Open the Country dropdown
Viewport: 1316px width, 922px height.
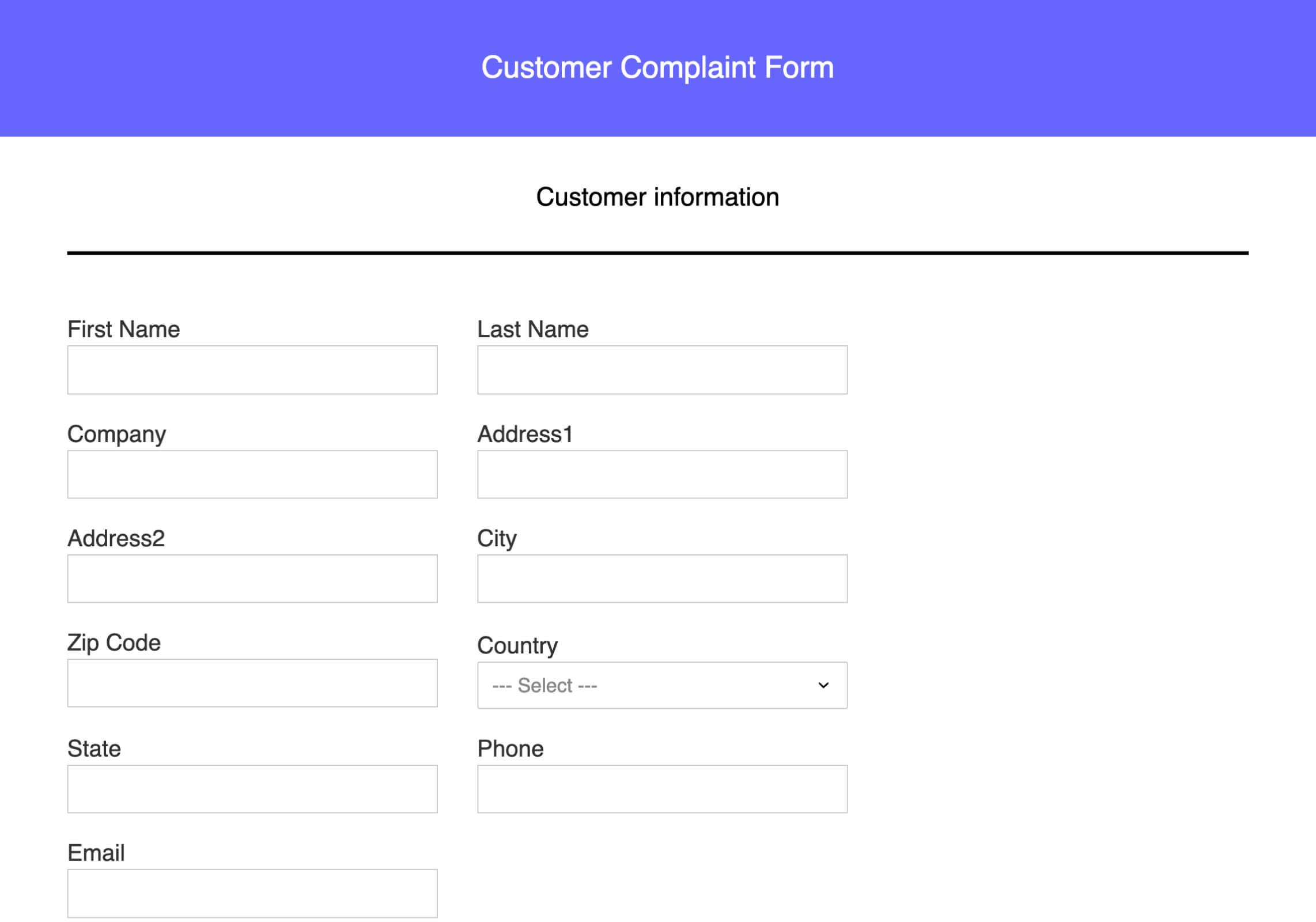point(661,685)
